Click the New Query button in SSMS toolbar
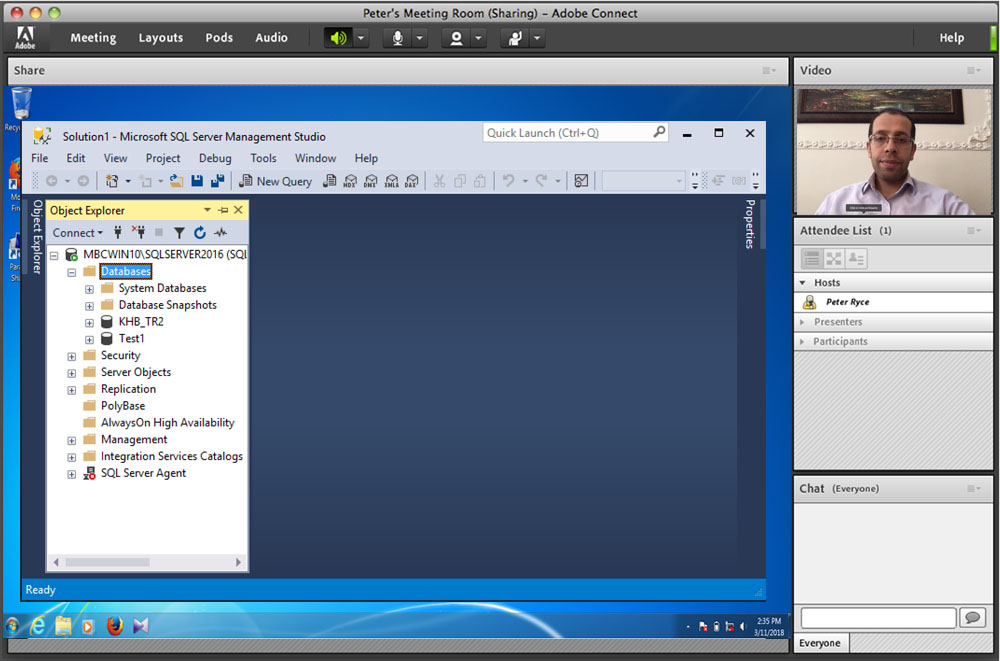 coord(276,181)
